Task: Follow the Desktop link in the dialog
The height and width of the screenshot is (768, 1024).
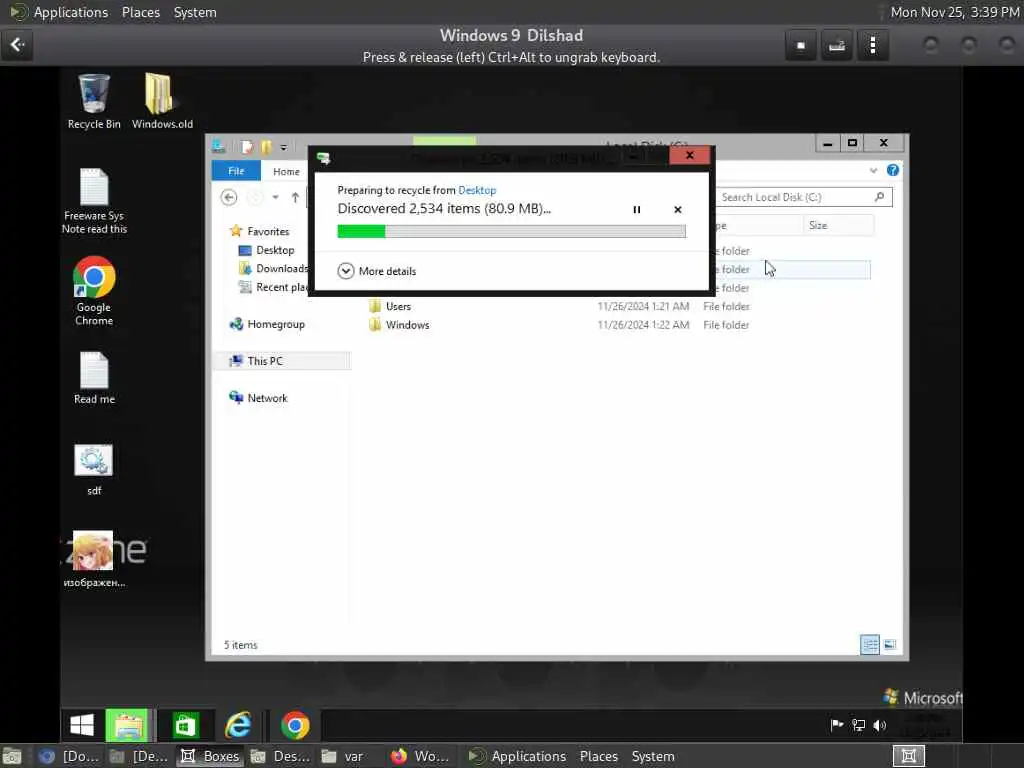Action: (x=477, y=190)
